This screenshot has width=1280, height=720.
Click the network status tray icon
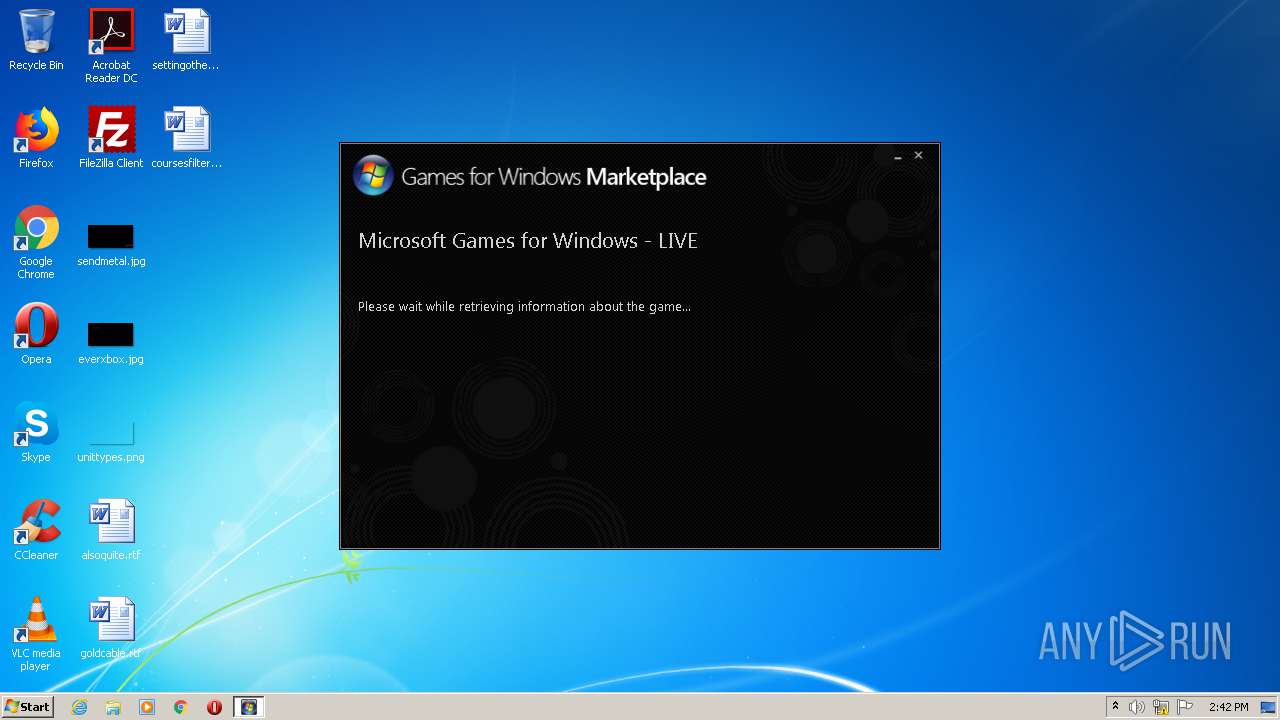[1161, 707]
